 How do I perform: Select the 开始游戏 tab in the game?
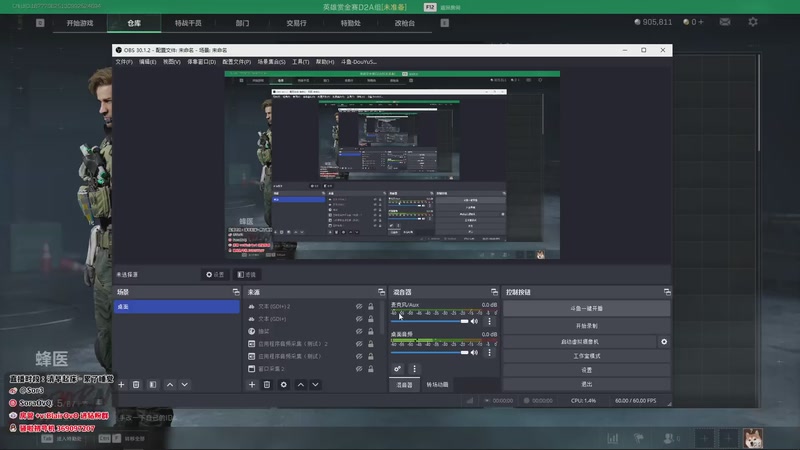(x=80, y=23)
